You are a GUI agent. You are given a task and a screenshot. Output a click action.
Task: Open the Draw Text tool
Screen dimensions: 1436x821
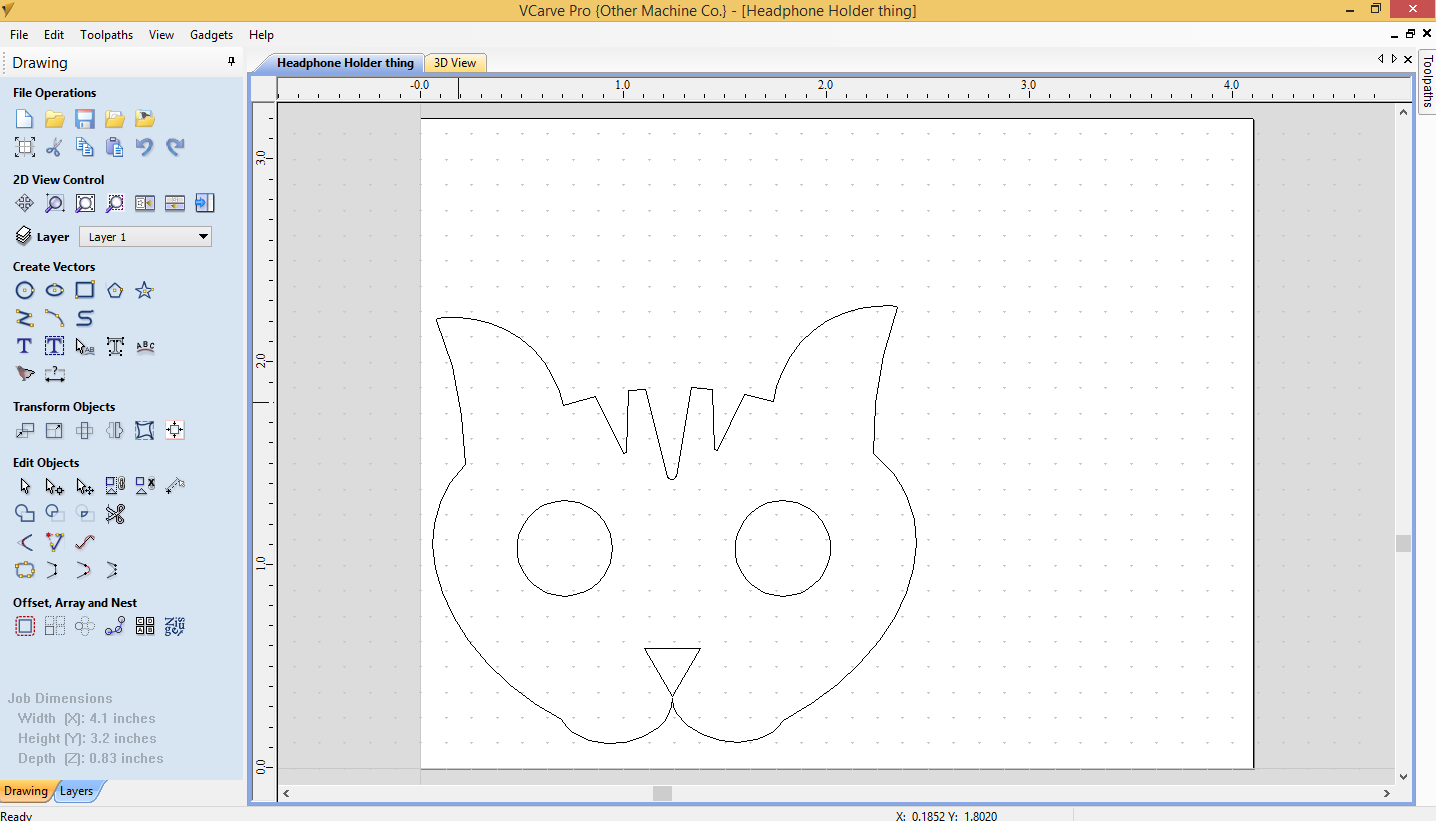[25, 347]
